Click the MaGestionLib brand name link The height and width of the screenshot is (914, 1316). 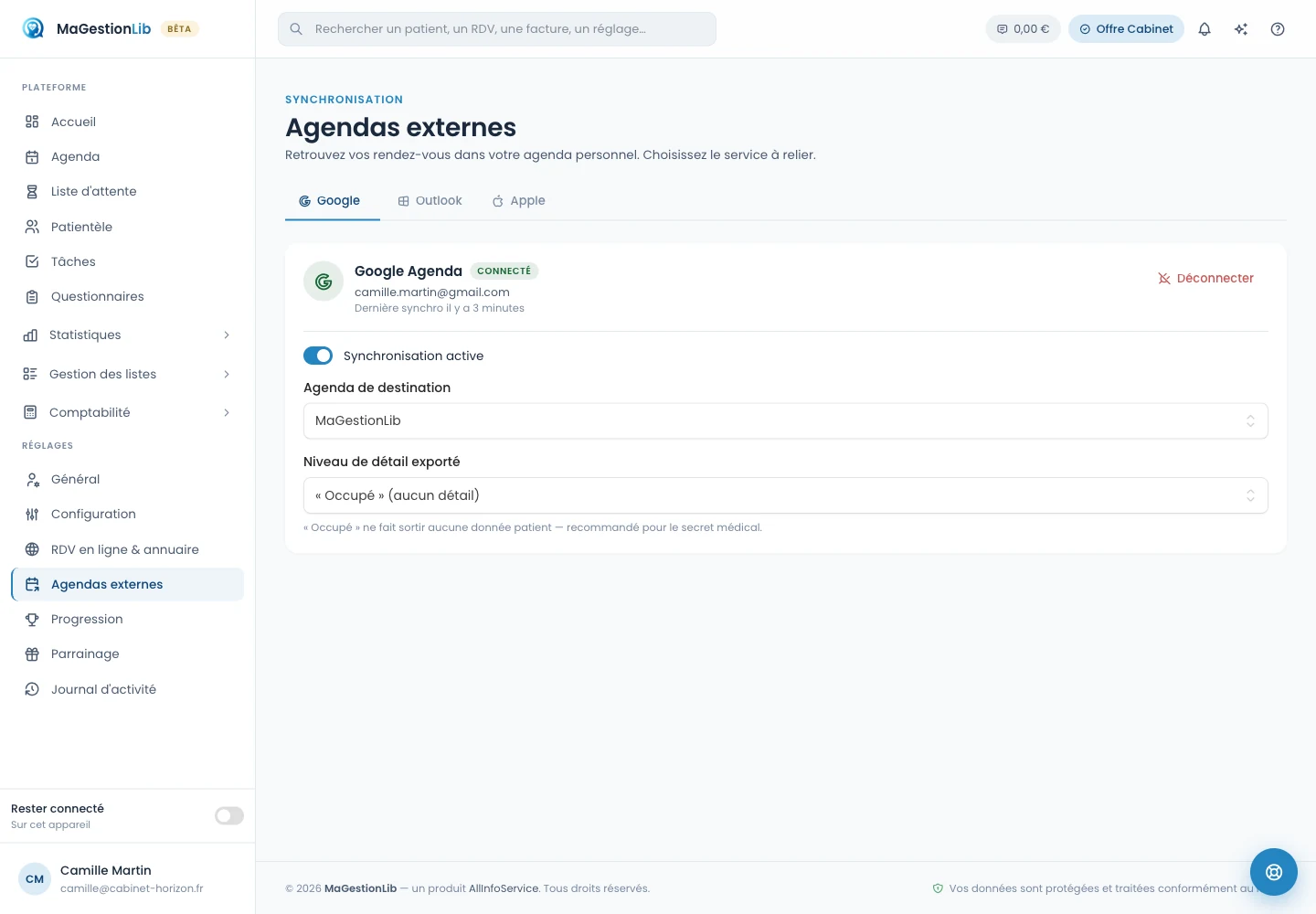[103, 29]
